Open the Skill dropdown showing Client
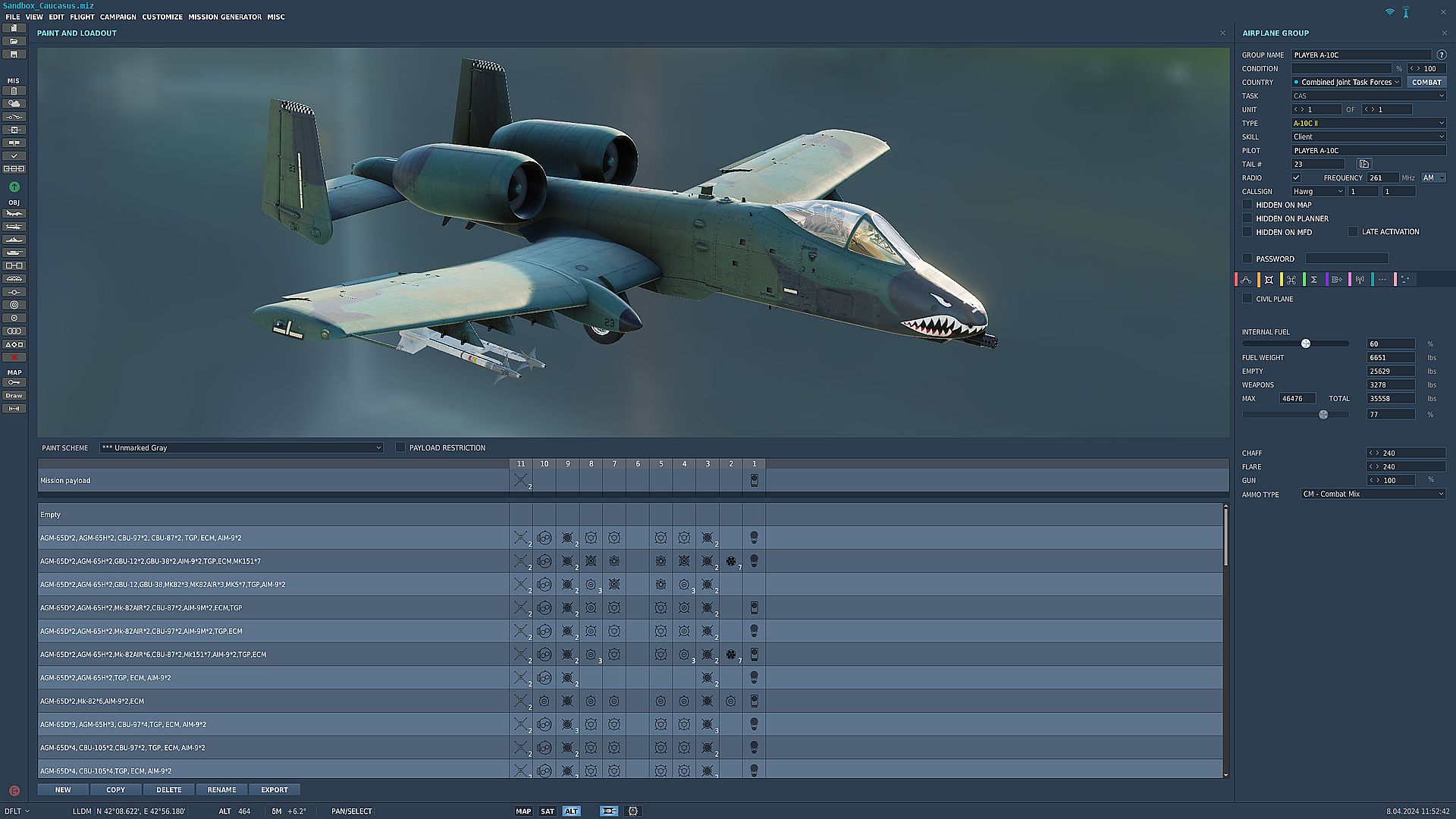 pos(1368,137)
